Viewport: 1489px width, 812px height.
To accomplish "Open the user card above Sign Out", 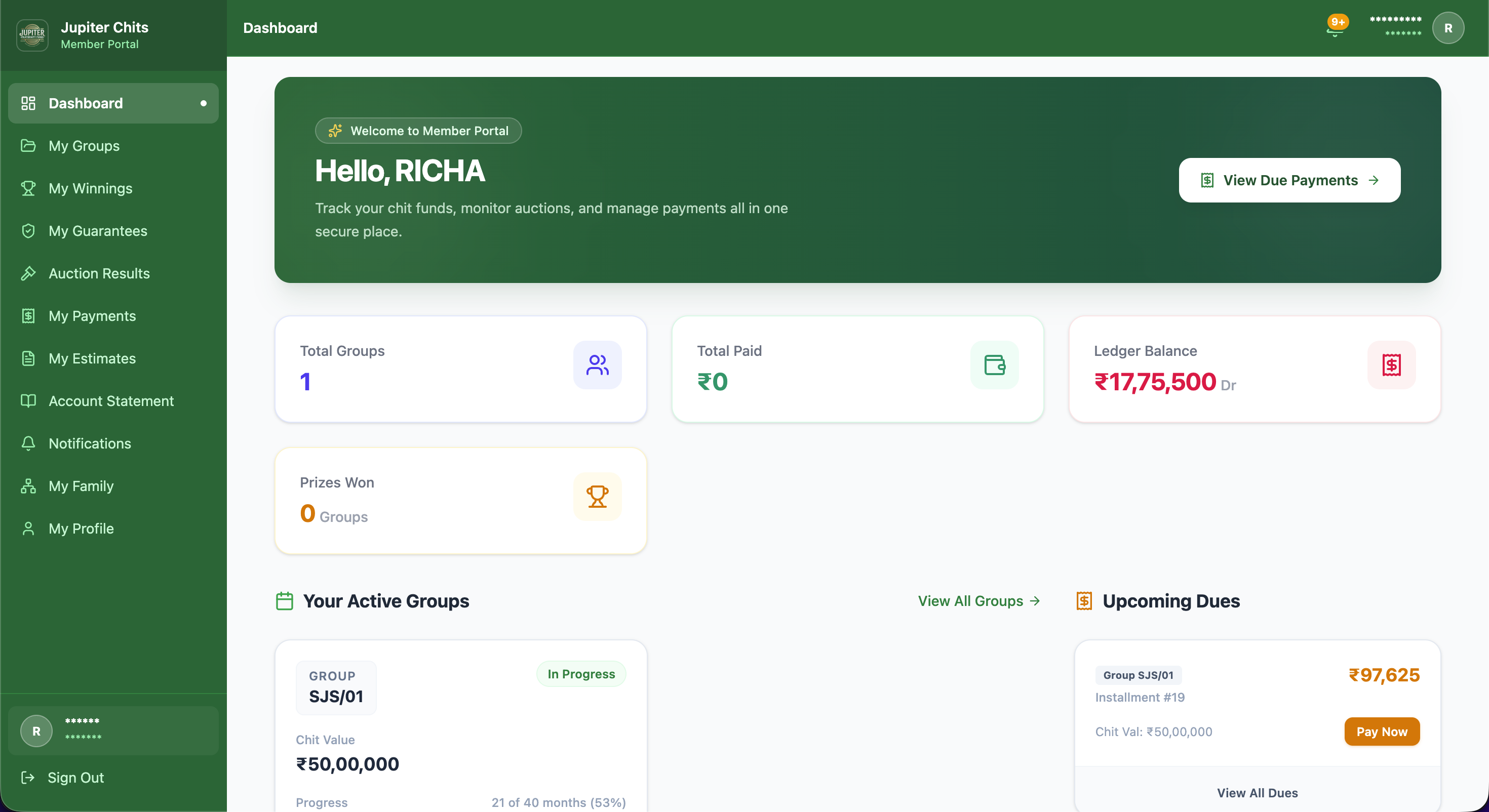I will coord(113,730).
